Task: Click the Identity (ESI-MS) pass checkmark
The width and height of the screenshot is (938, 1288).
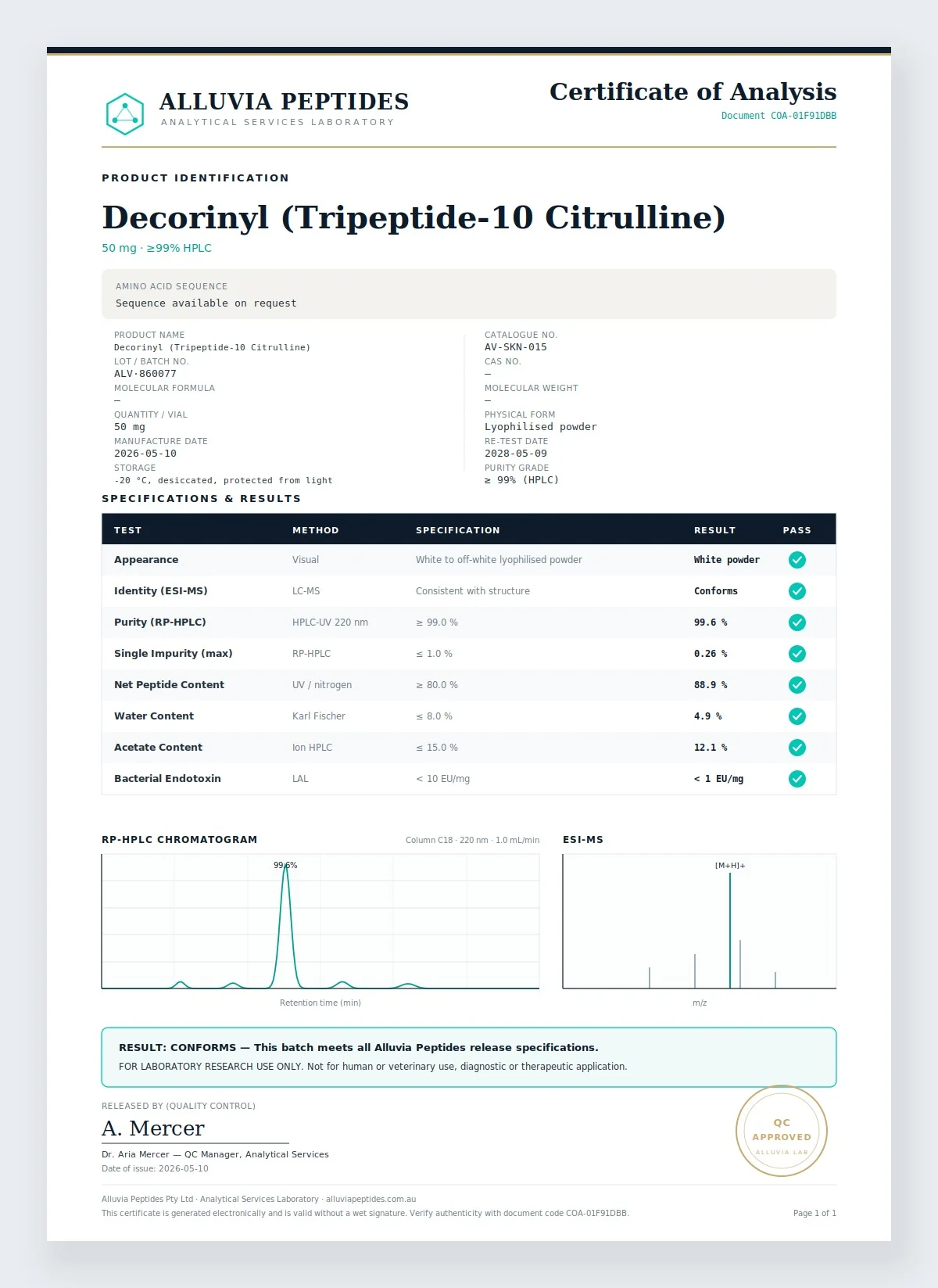Action: [797, 591]
